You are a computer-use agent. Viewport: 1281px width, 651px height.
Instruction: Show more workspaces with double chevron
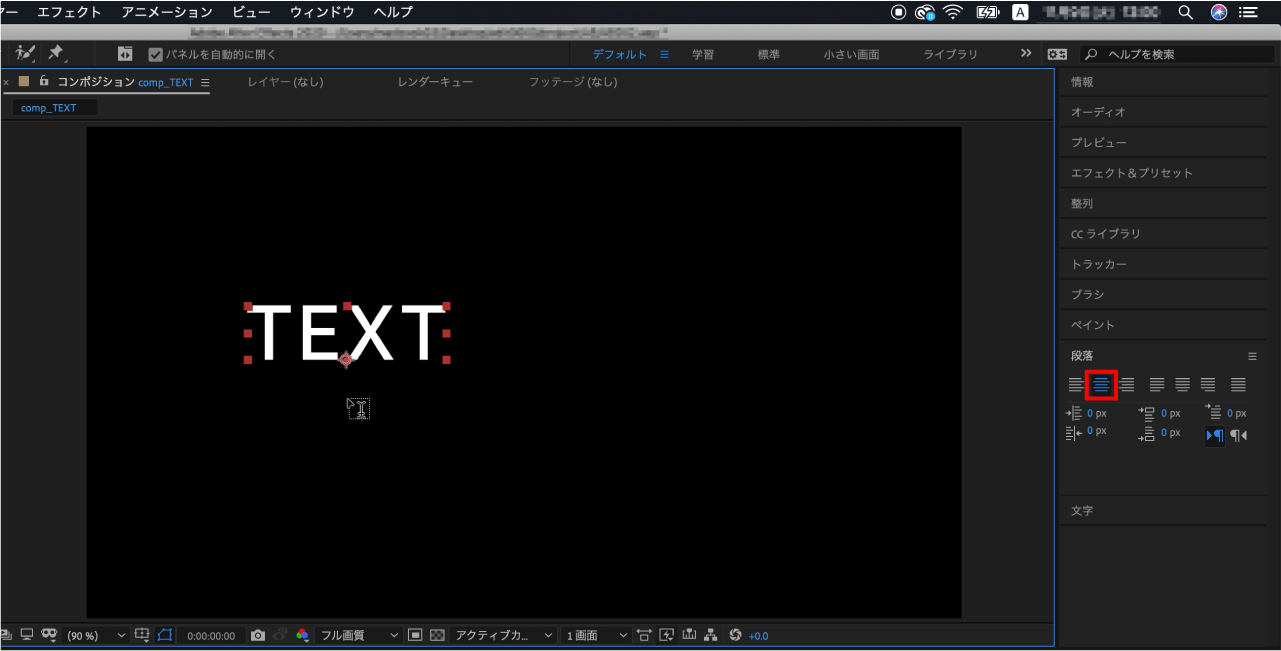[x=1026, y=53]
